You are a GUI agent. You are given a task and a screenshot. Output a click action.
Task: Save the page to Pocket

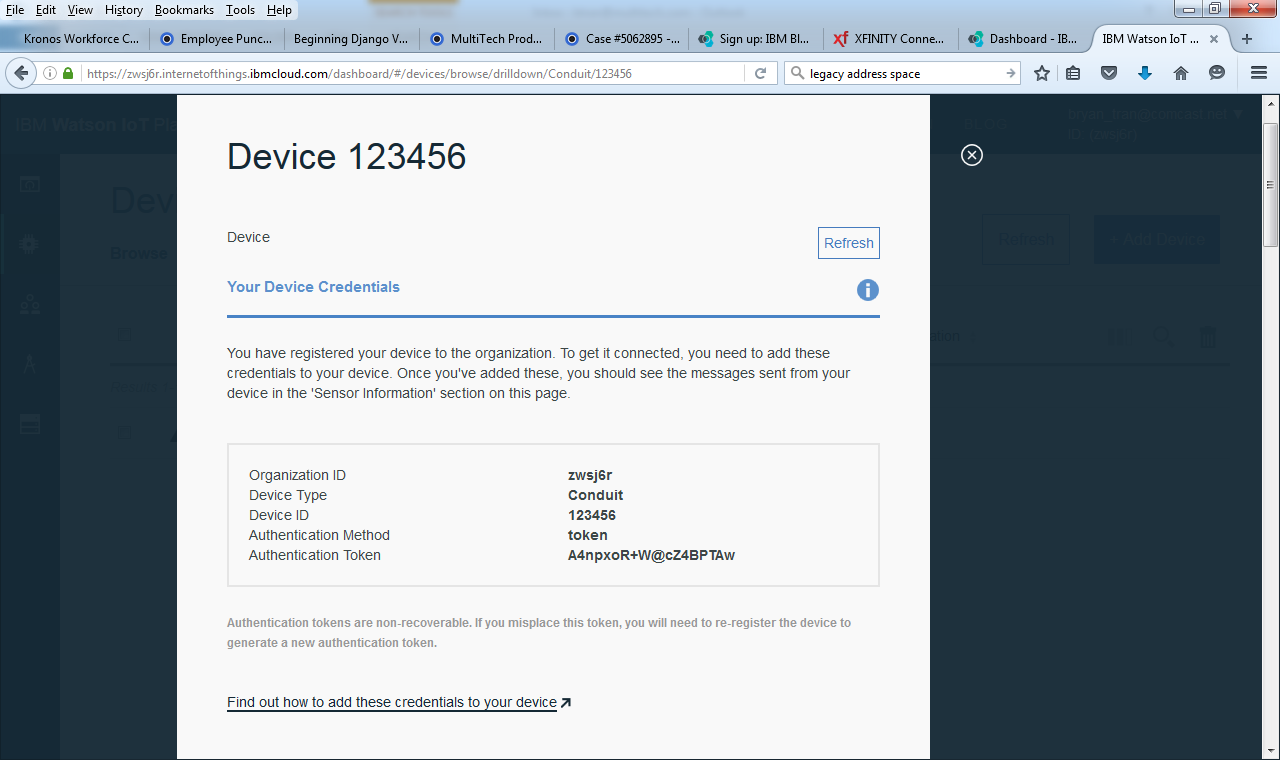pyautogui.click(x=1109, y=73)
